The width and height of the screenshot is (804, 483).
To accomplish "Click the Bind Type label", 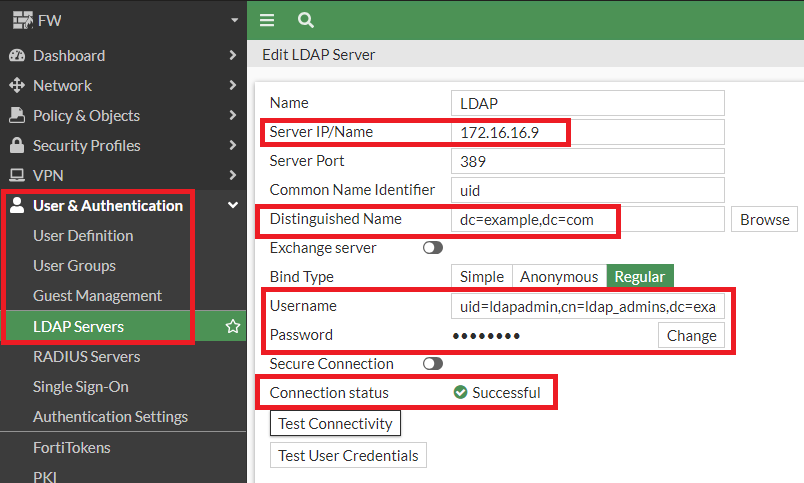I will coord(302,277).
